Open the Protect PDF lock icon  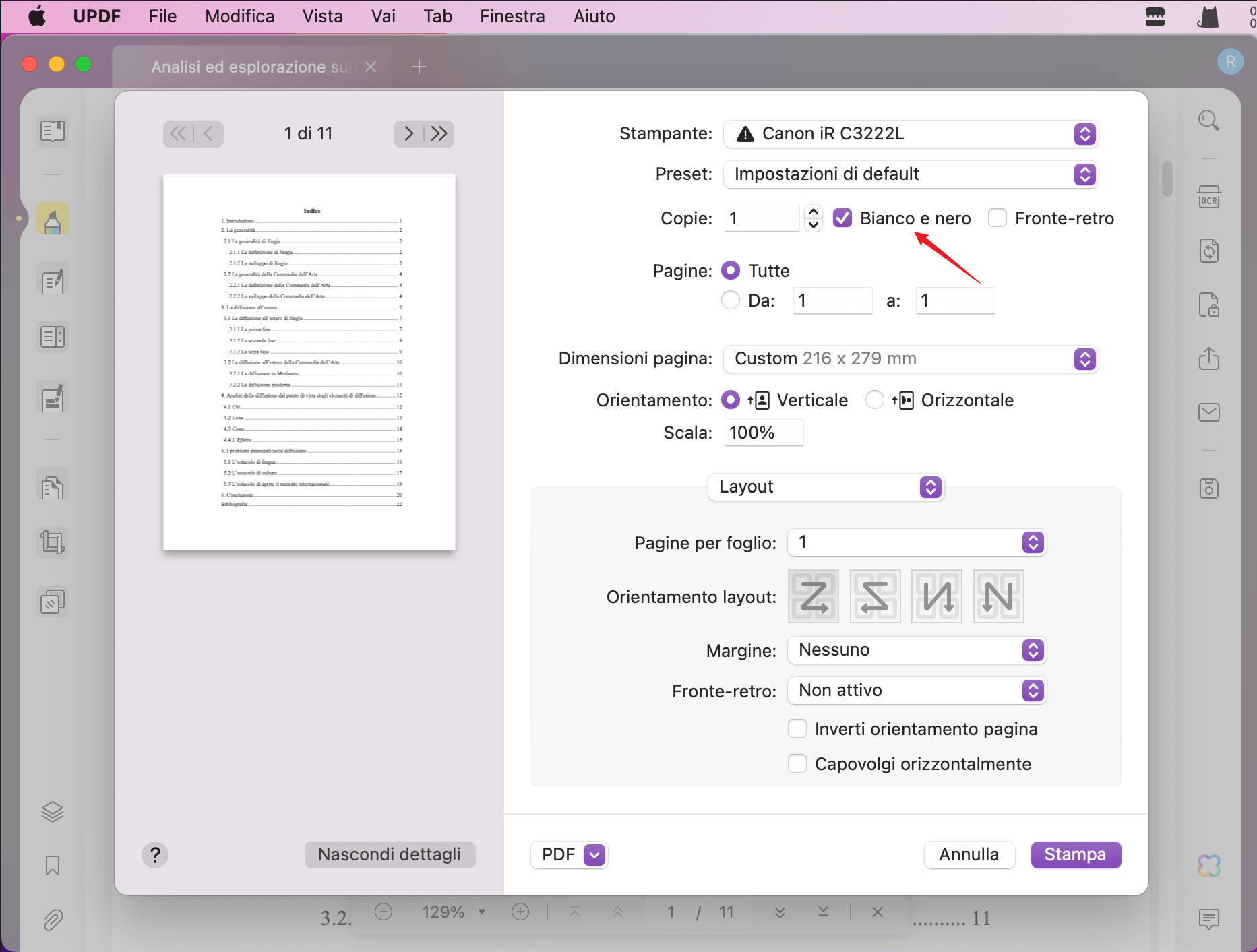(x=1209, y=305)
